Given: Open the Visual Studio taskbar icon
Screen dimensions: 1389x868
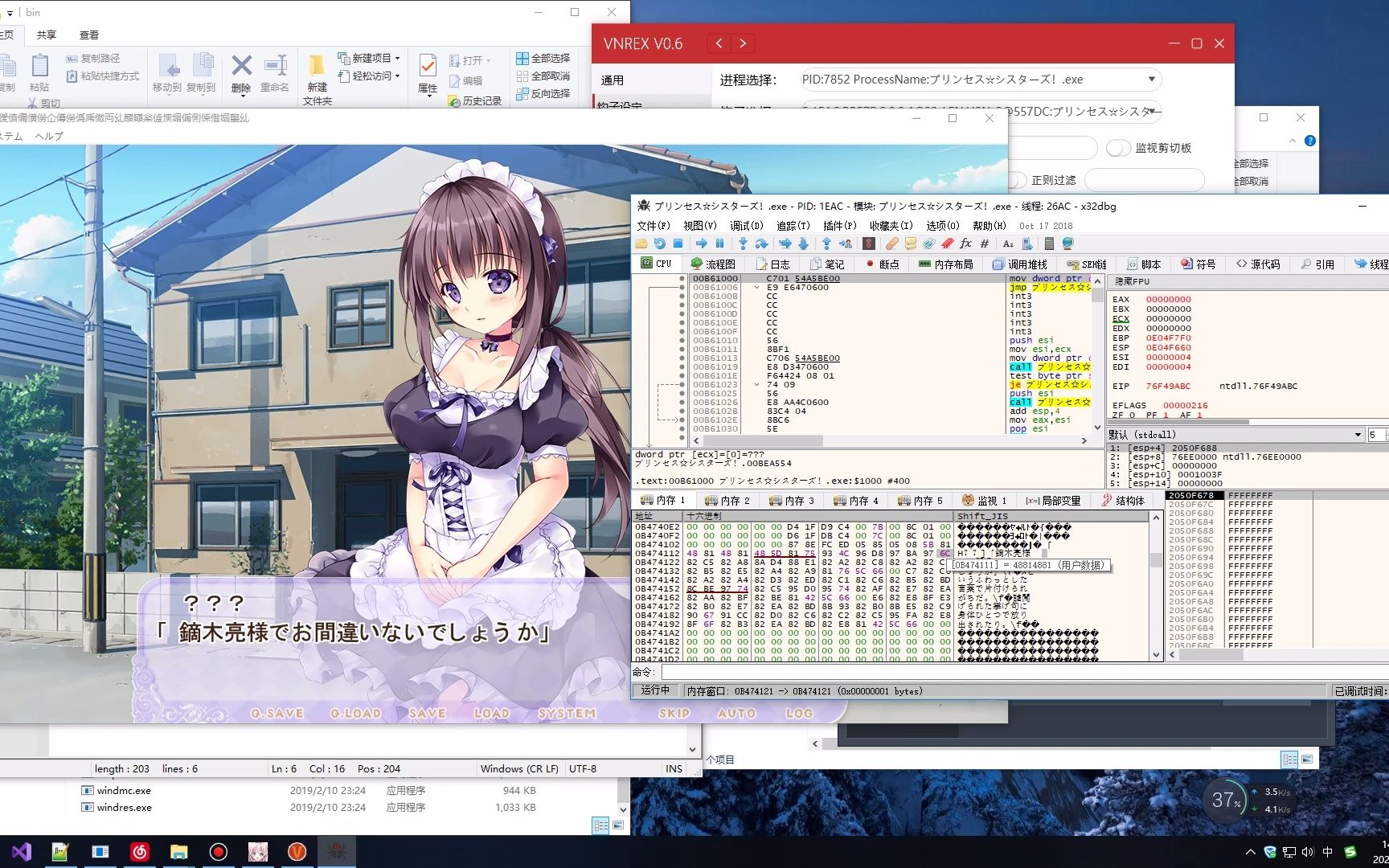Looking at the screenshot, I should pyautogui.click(x=22, y=851).
